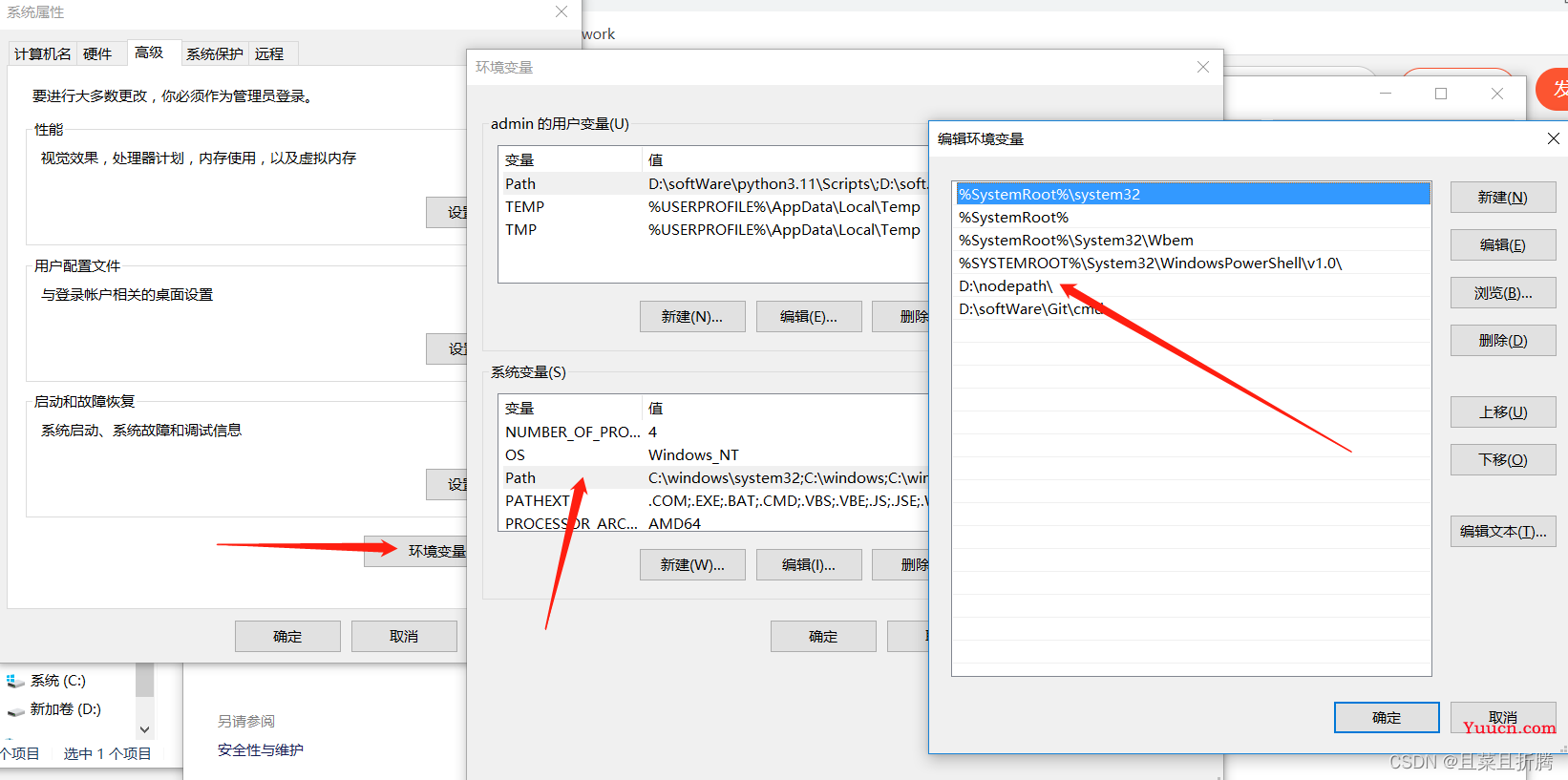The width and height of the screenshot is (1568, 780).
Task: Close the 编辑环境变量 dialog
Action: click(x=1554, y=138)
